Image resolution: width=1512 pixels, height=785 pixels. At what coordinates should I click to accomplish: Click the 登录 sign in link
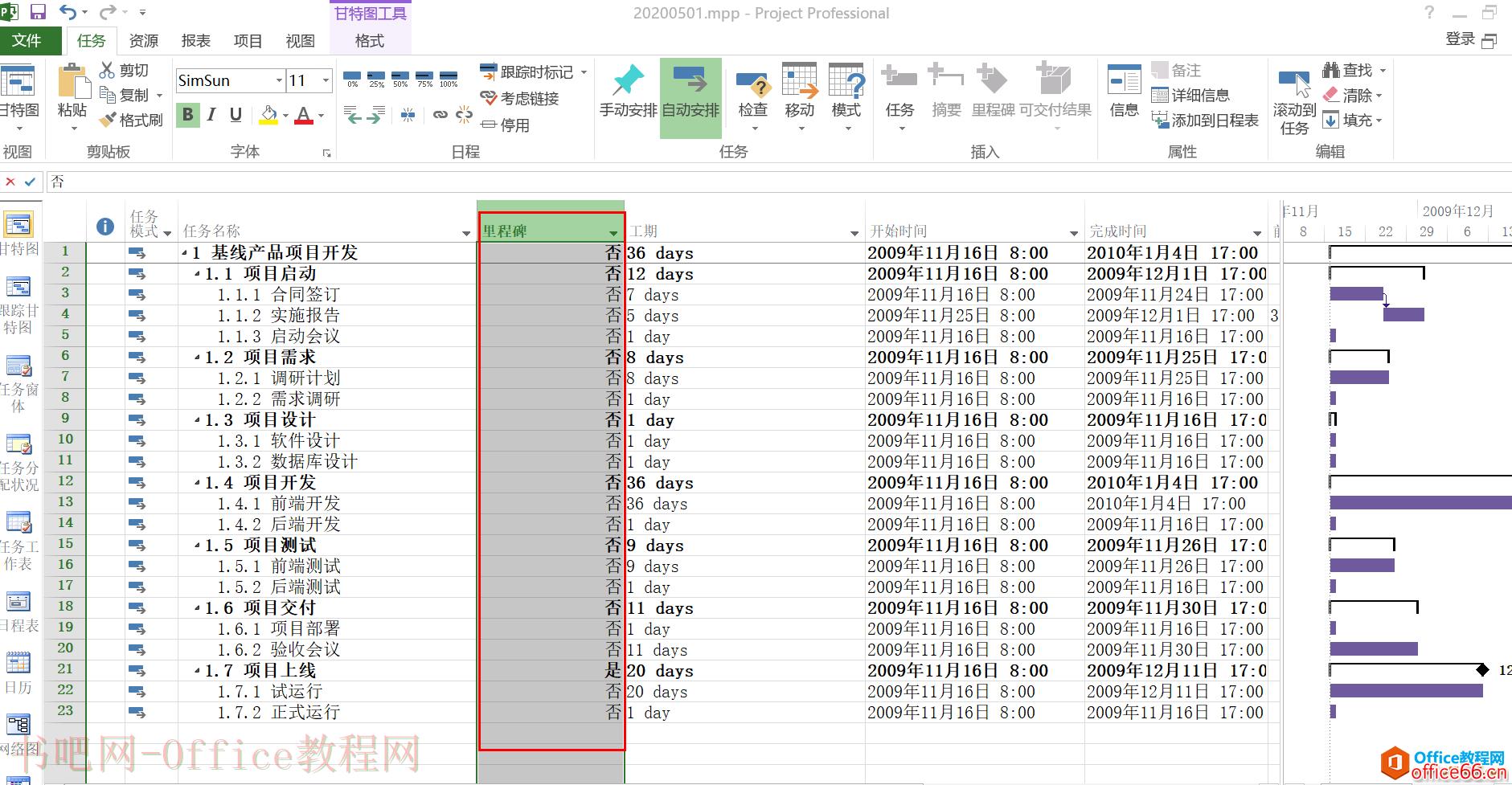tap(1461, 39)
